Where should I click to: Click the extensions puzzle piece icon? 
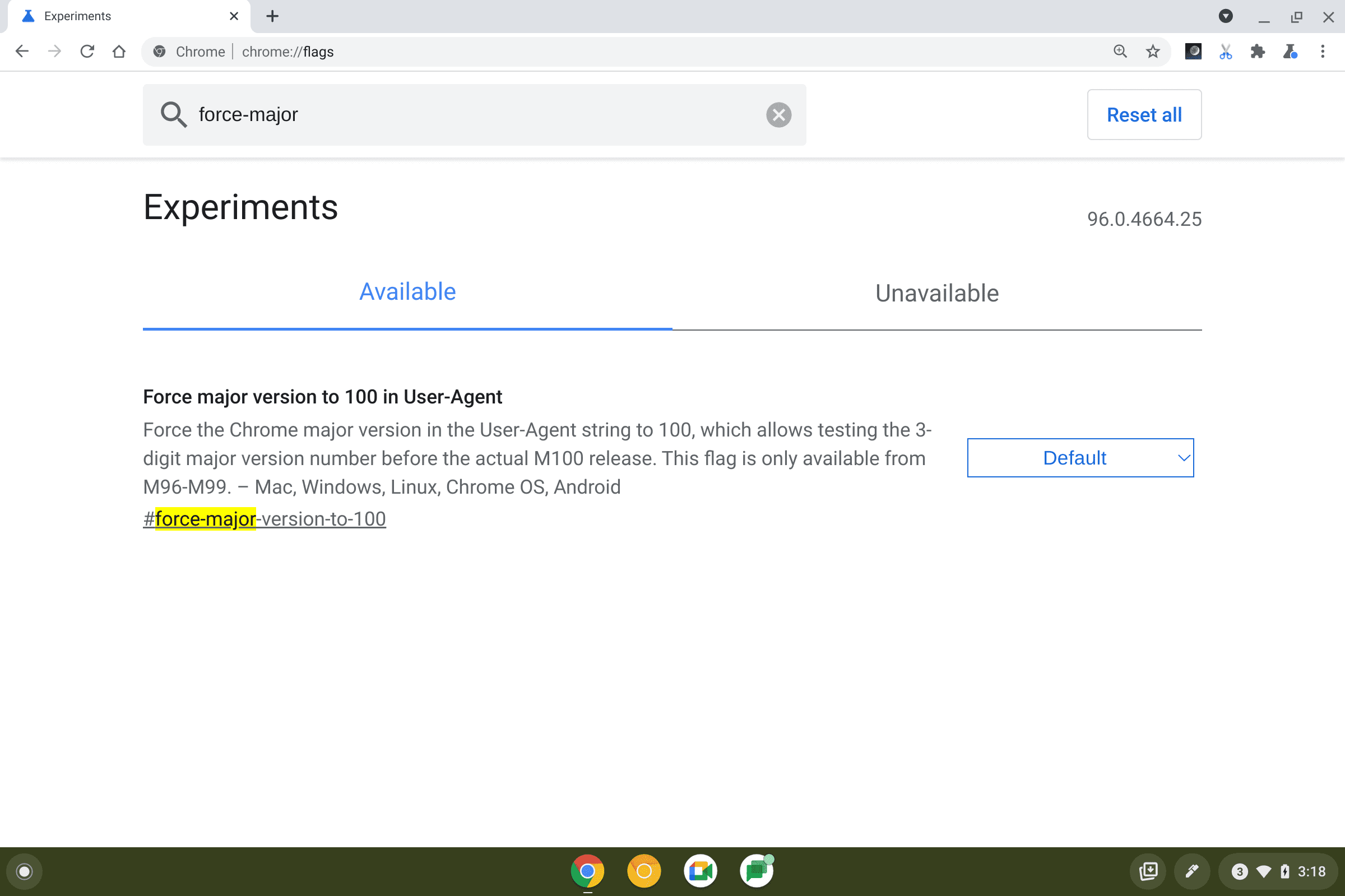pyautogui.click(x=1258, y=52)
